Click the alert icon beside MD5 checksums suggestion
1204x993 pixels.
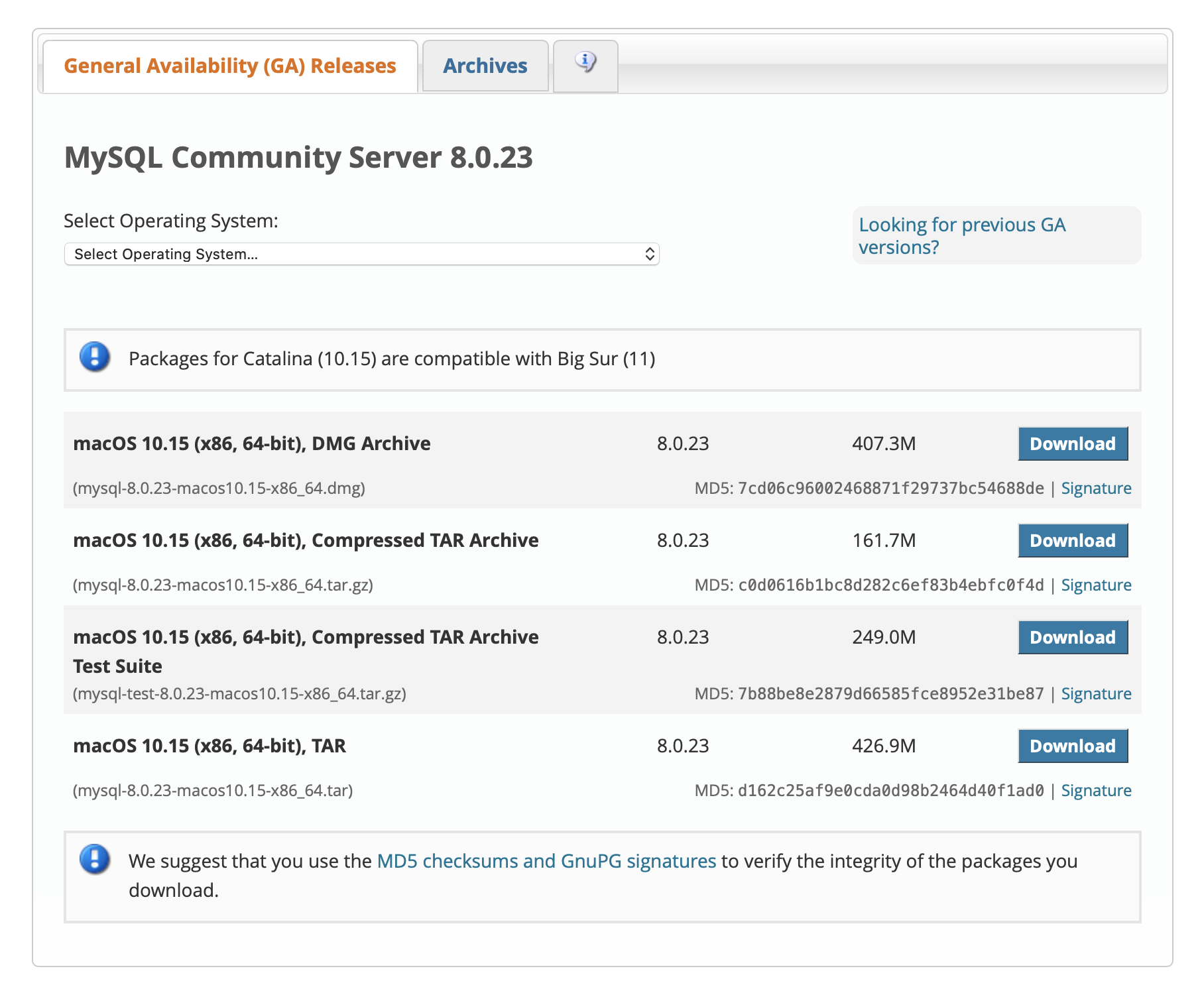click(95, 860)
